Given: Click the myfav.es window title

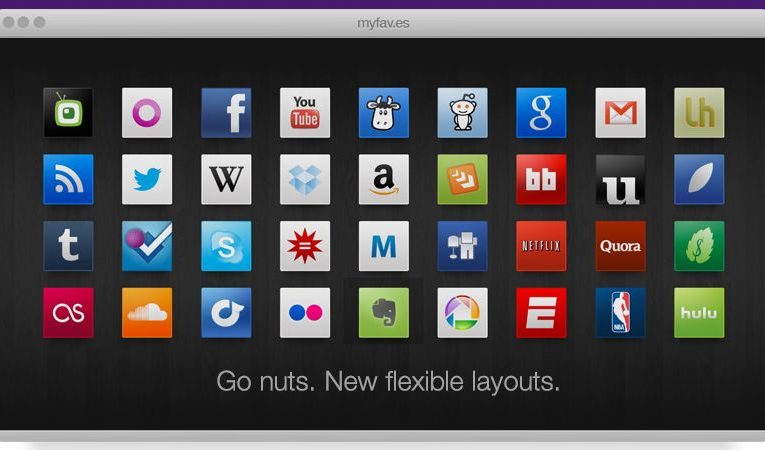Looking at the screenshot, I should 383,23.
